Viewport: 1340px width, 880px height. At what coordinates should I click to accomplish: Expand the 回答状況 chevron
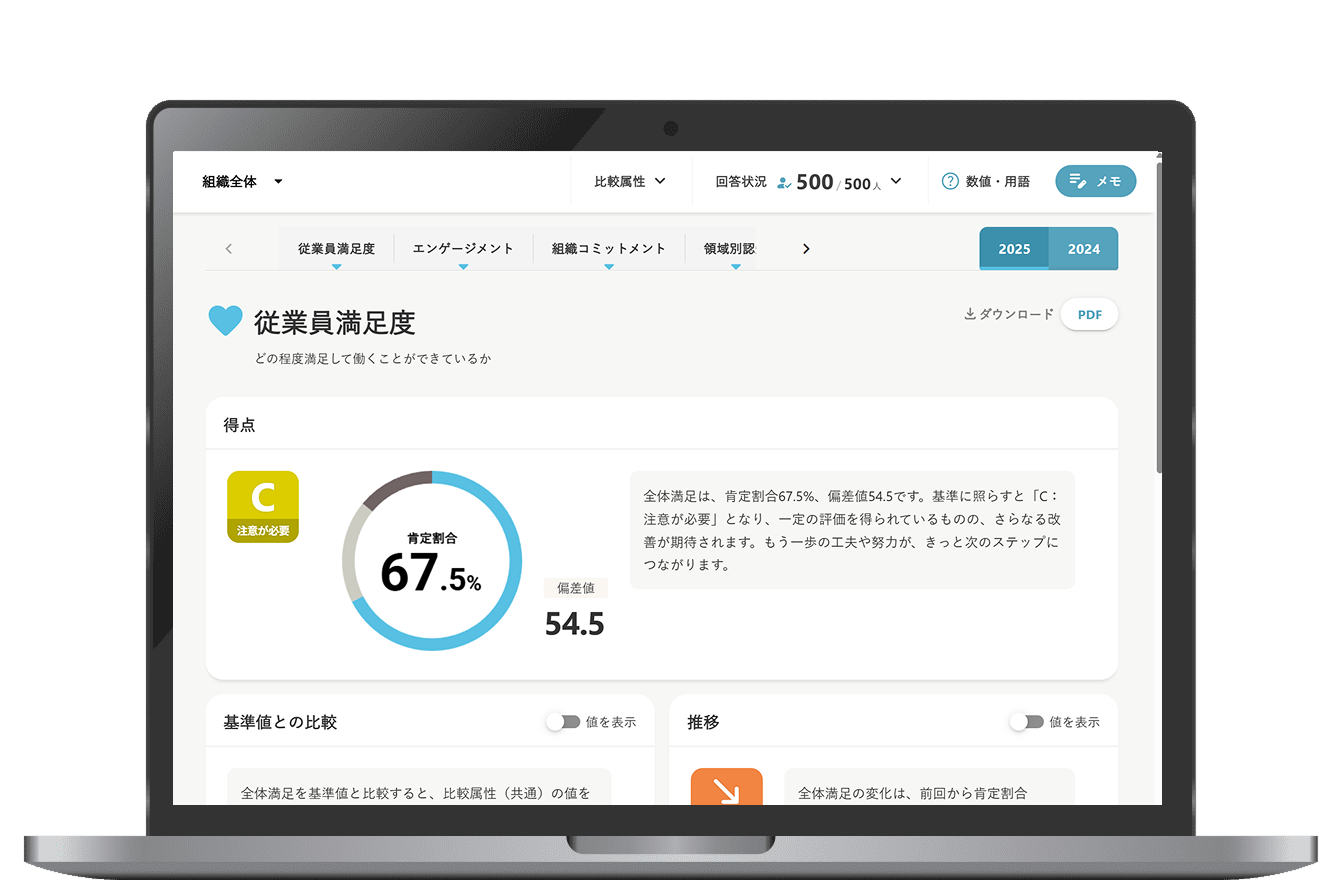(896, 181)
